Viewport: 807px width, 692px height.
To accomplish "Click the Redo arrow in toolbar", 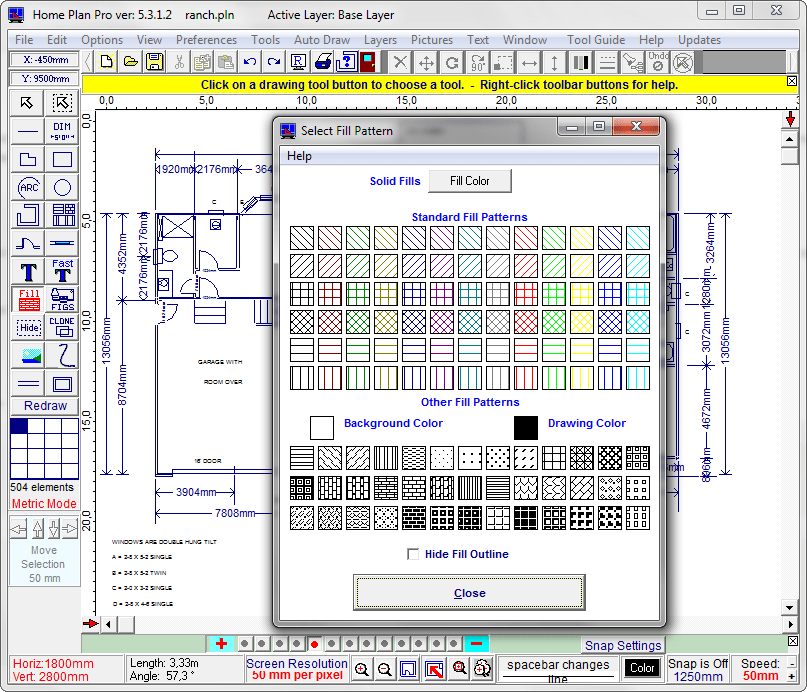I will tap(274, 62).
